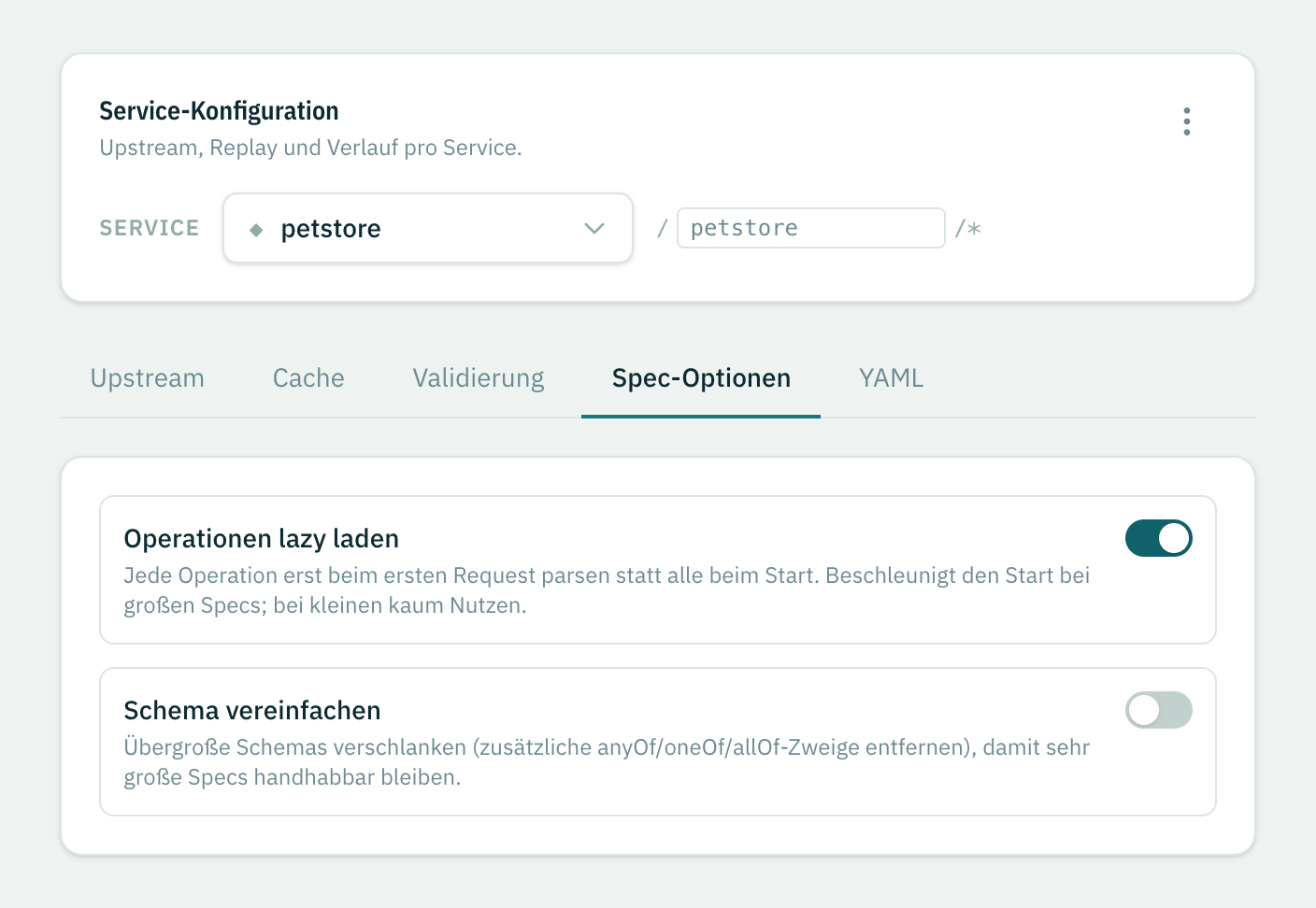
Task: Open the Validierung tab
Action: (479, 378)
